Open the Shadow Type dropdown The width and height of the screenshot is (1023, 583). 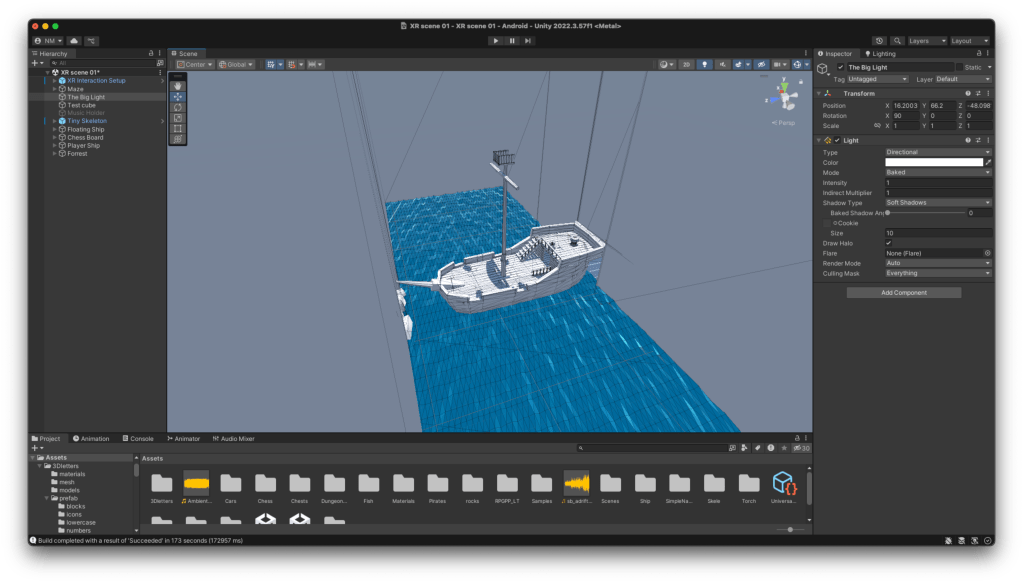[x=937, y=203]
